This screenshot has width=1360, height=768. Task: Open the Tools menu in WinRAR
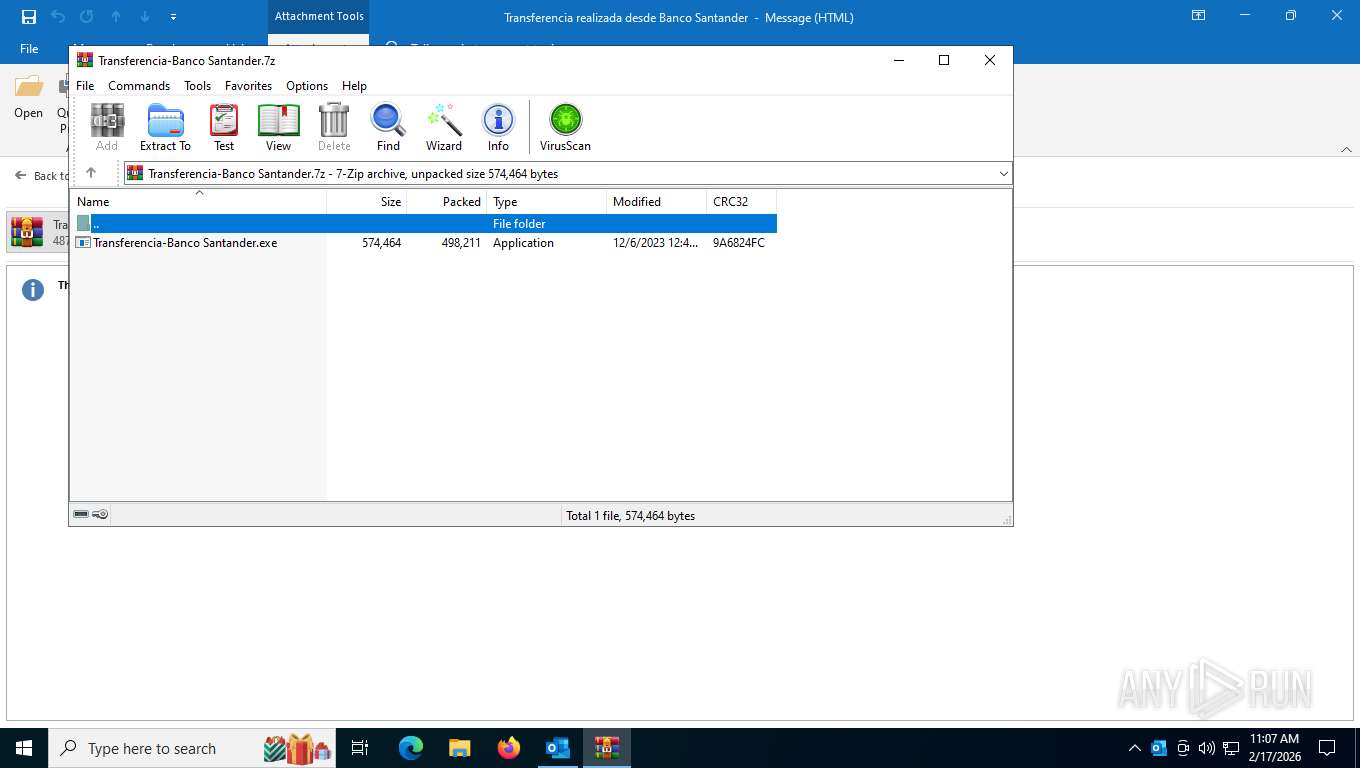coord(197,86)
